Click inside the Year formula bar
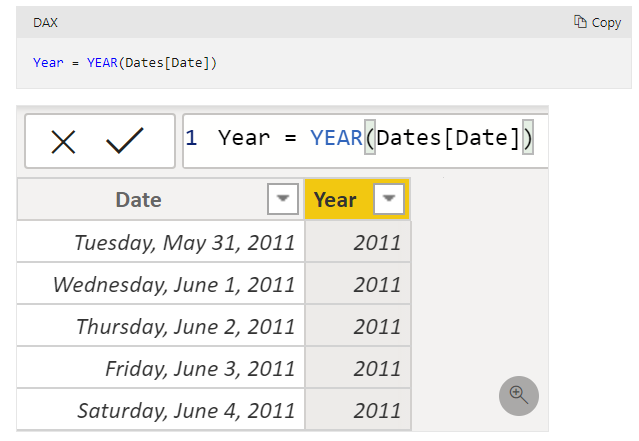Viewport: 639px width, 441px height. 366,141
